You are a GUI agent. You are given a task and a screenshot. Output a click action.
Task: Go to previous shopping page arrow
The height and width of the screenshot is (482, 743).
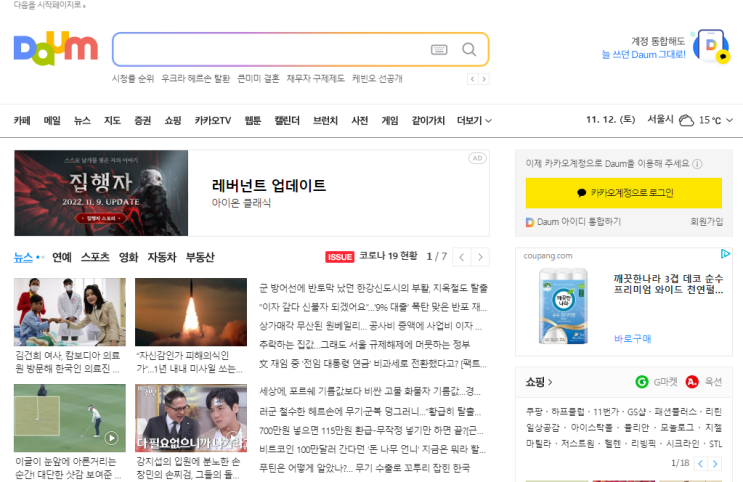pyautogui.click(x=700, y=464)
